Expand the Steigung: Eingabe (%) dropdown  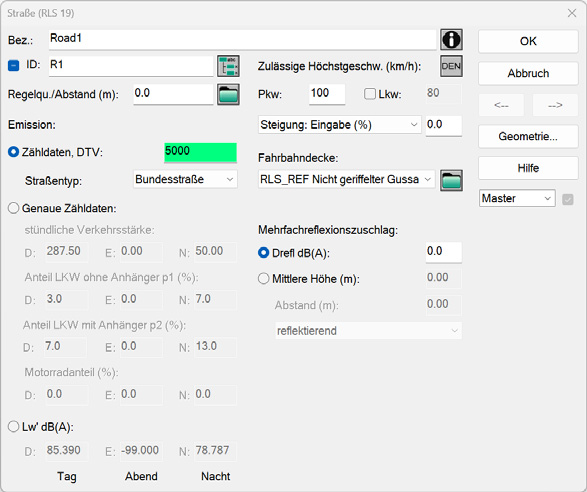(x=340, y=125)
